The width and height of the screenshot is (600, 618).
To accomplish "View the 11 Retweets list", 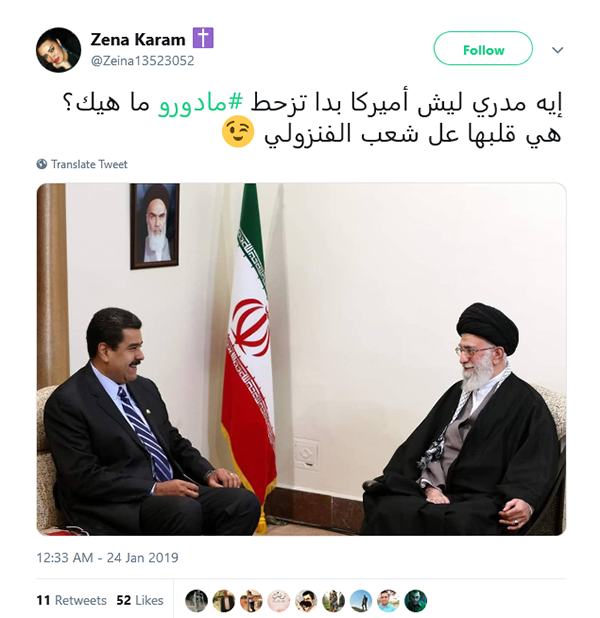I will coord(71,600).
